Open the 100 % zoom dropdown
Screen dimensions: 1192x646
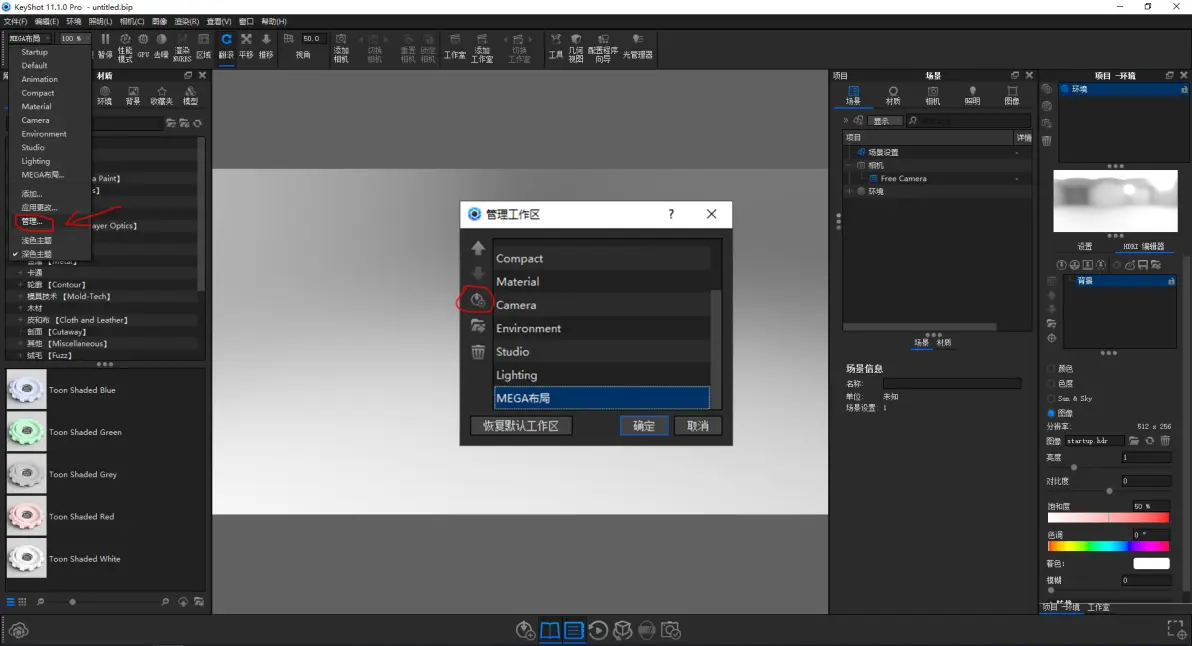(74, 38)
